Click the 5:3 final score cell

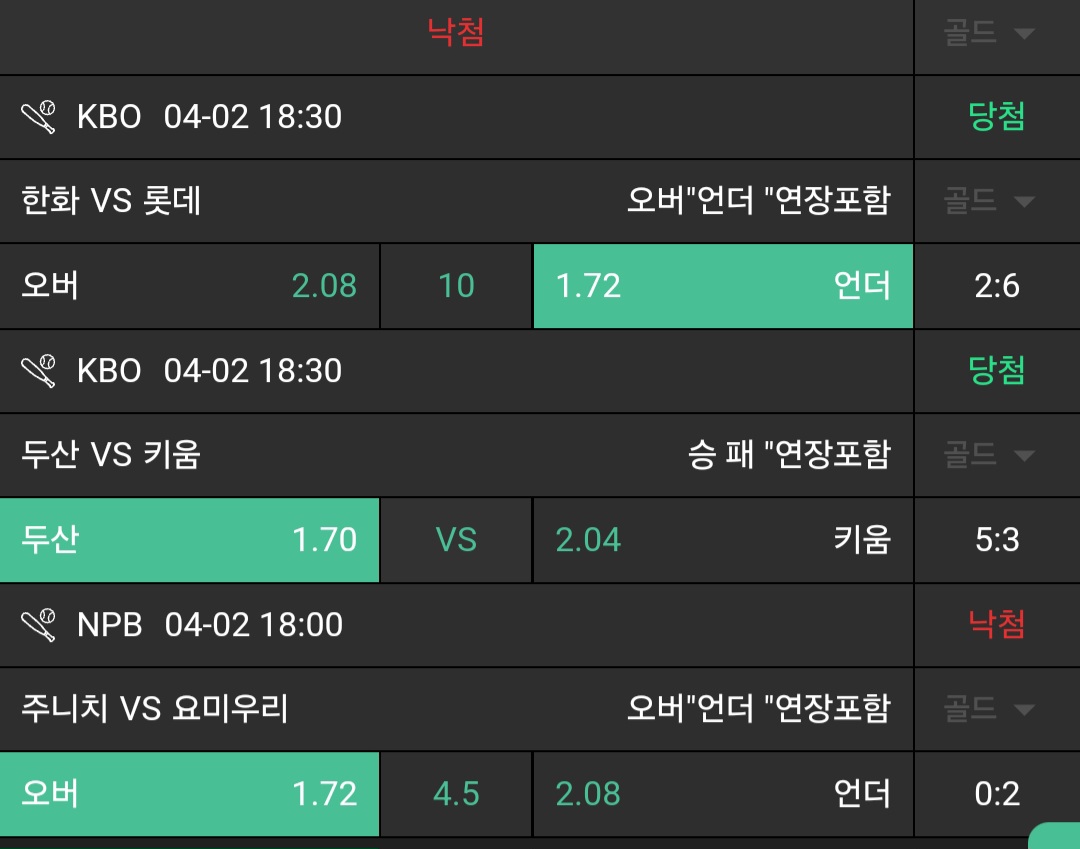pyautogui.click(x=997, y=540)
